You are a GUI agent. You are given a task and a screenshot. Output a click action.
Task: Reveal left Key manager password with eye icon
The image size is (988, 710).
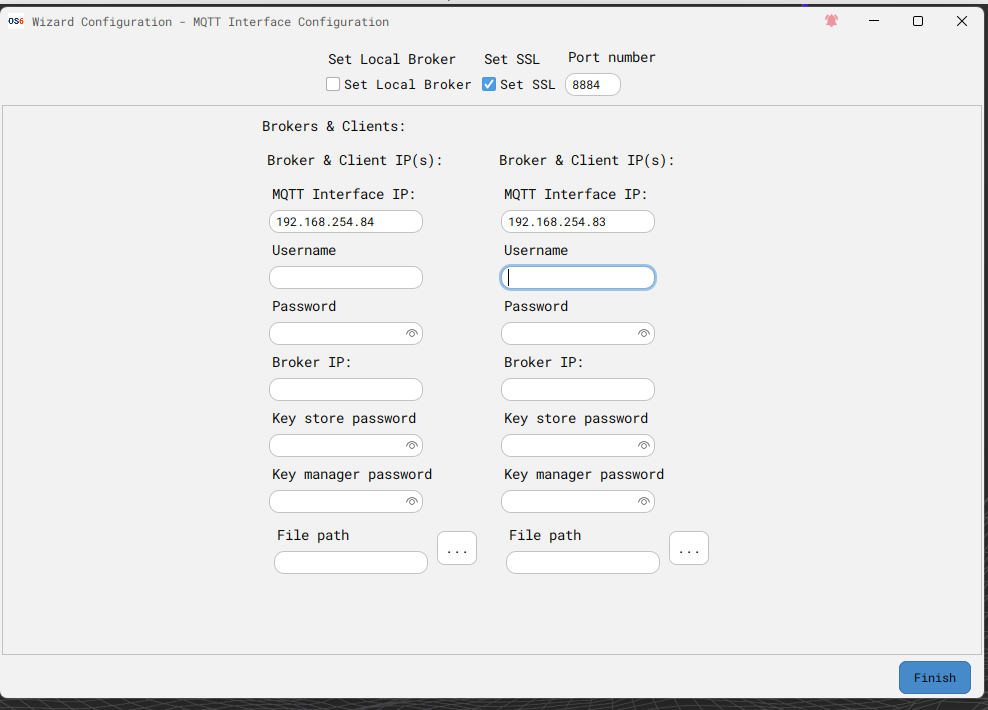tap(411, 502)
